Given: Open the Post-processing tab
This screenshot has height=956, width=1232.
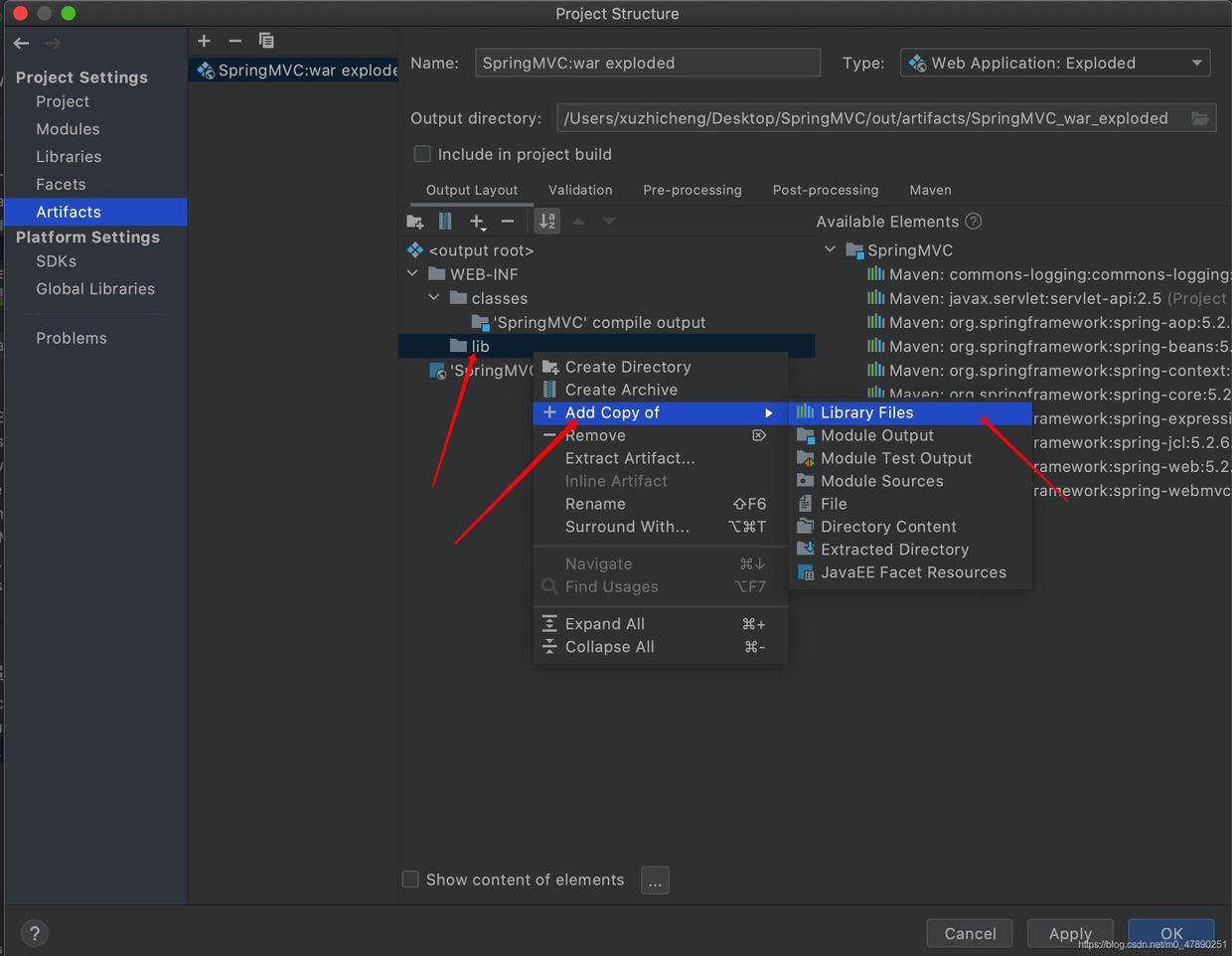Looking at the screenshot, I should click(826, 190).
